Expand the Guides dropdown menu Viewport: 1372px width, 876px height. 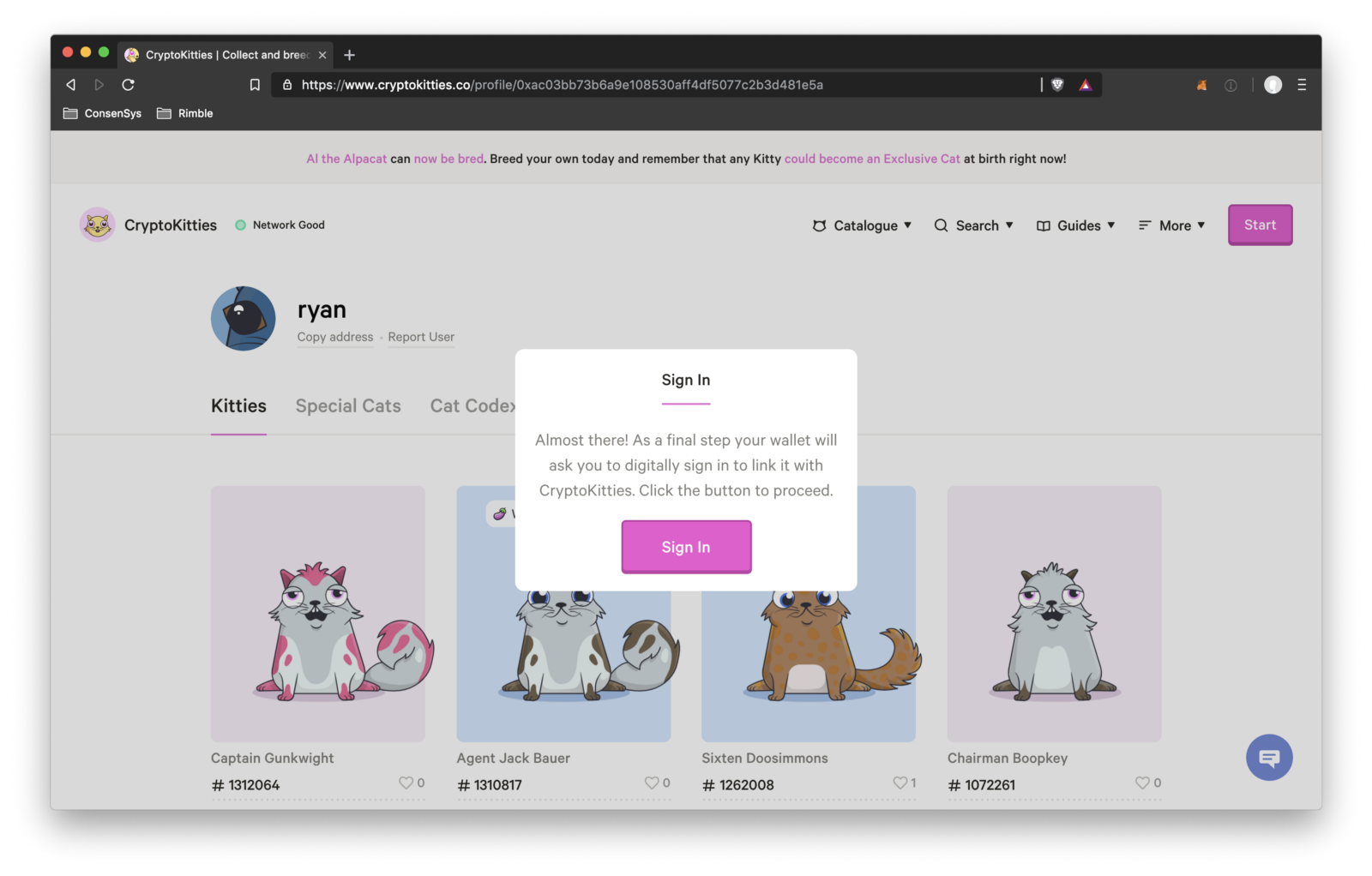[x=1075, y=225]
